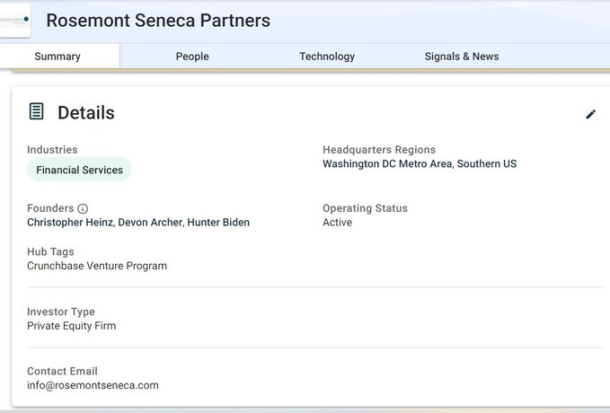The height and width of the screenshot is (413, 610).
Task: Click the Investor Type label
Action: pos(61,312)
